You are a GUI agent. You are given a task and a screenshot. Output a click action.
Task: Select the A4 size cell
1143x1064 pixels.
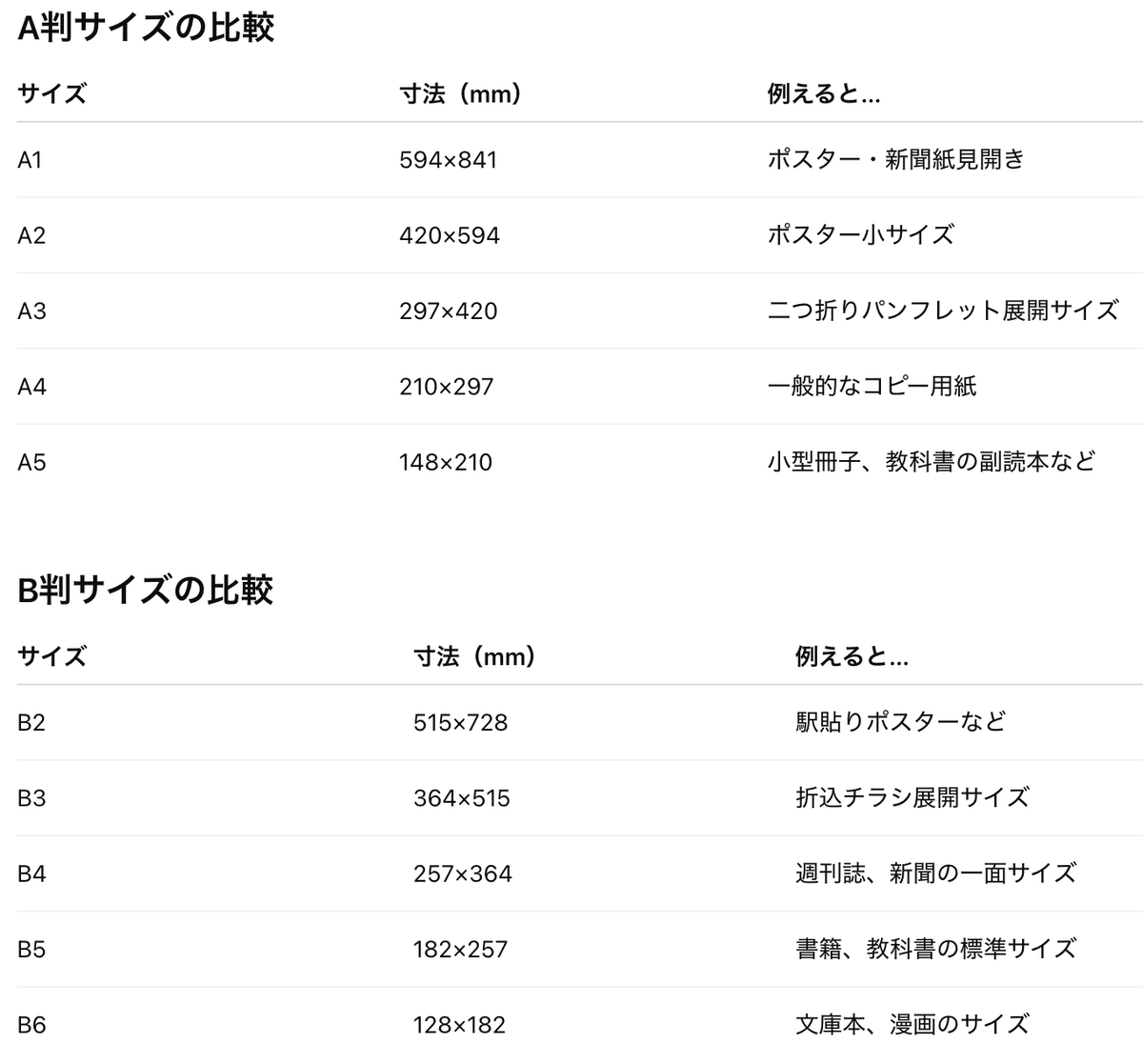coord(31,387)
